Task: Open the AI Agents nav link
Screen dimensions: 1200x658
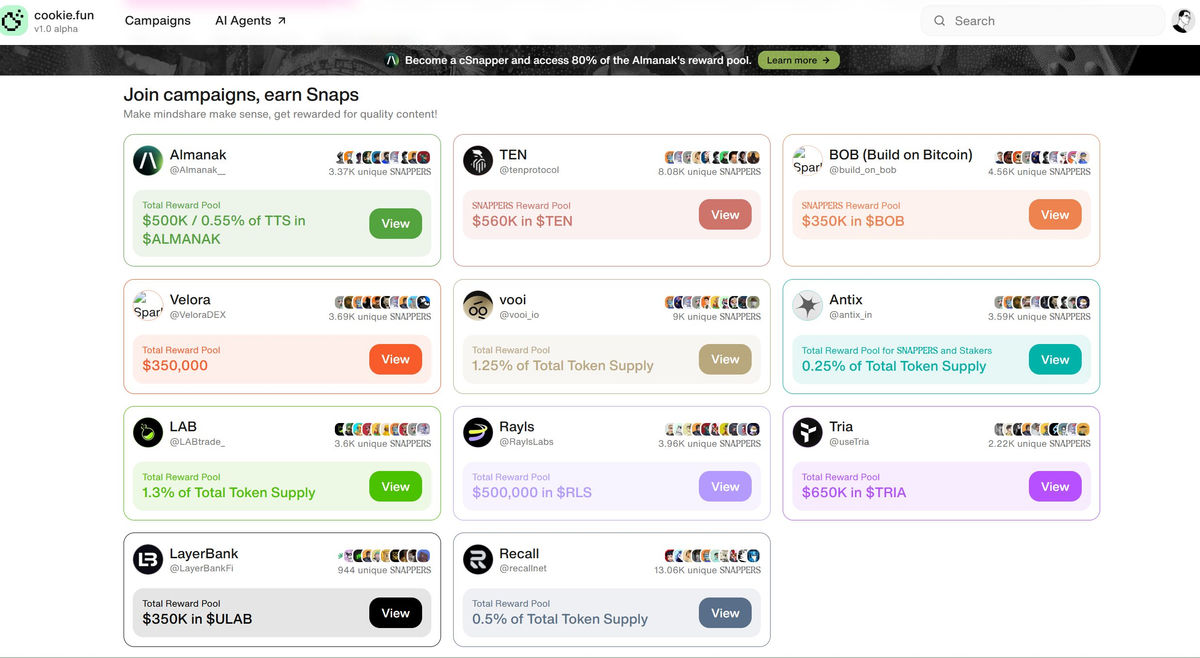Action: click(x=251, y=21)
